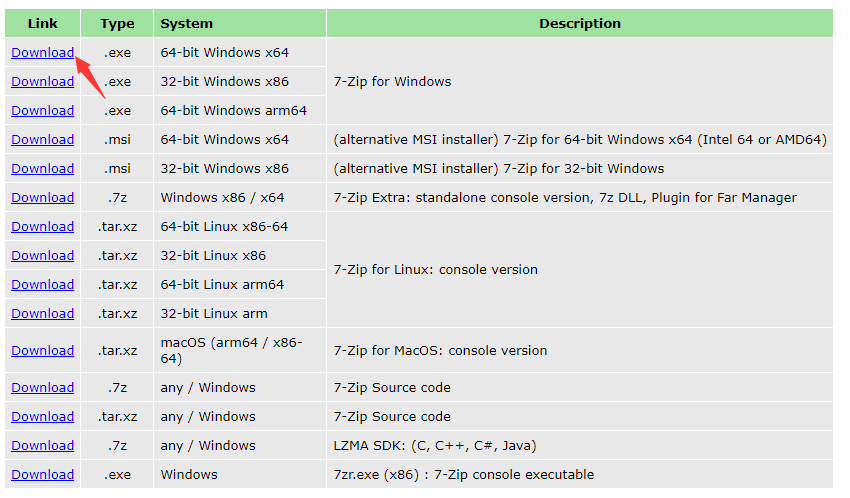Download 64-bit Linux x86-64 .tar.xz
This screenshot has width=850, height=498.
pos(42,227)
